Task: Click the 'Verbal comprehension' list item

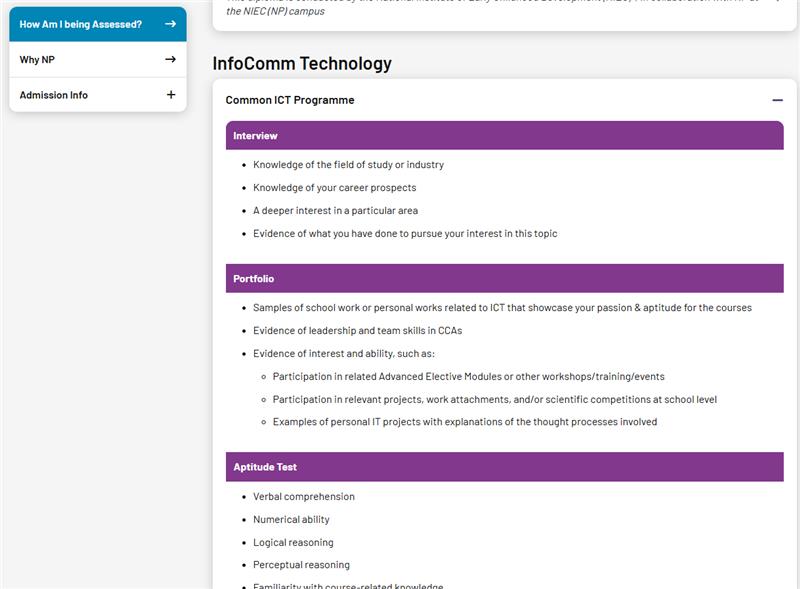Action: pyautogui.click(x=304, y=497)
